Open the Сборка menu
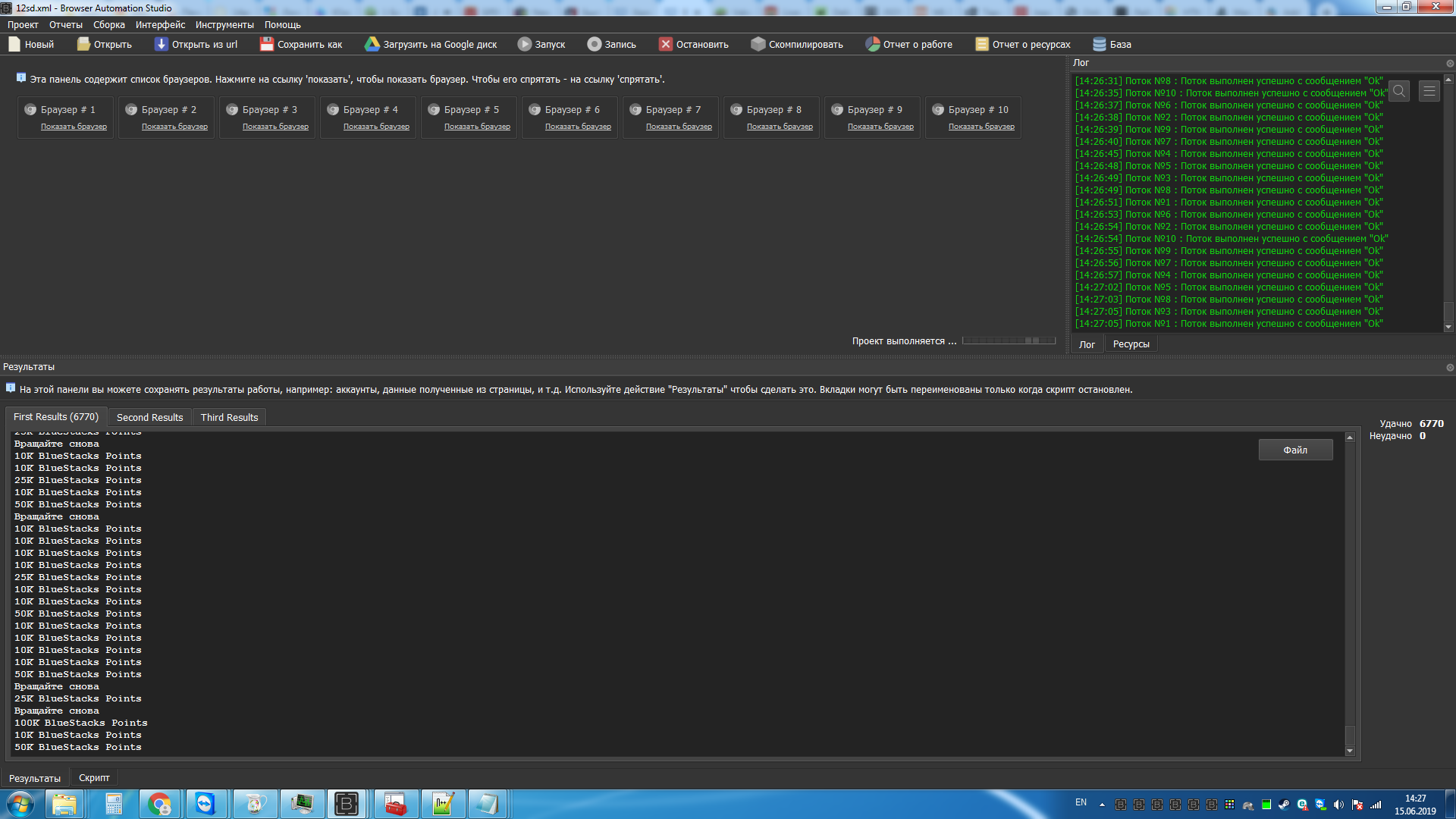Viewport: 1456px width, 819px height. (109, 25)
